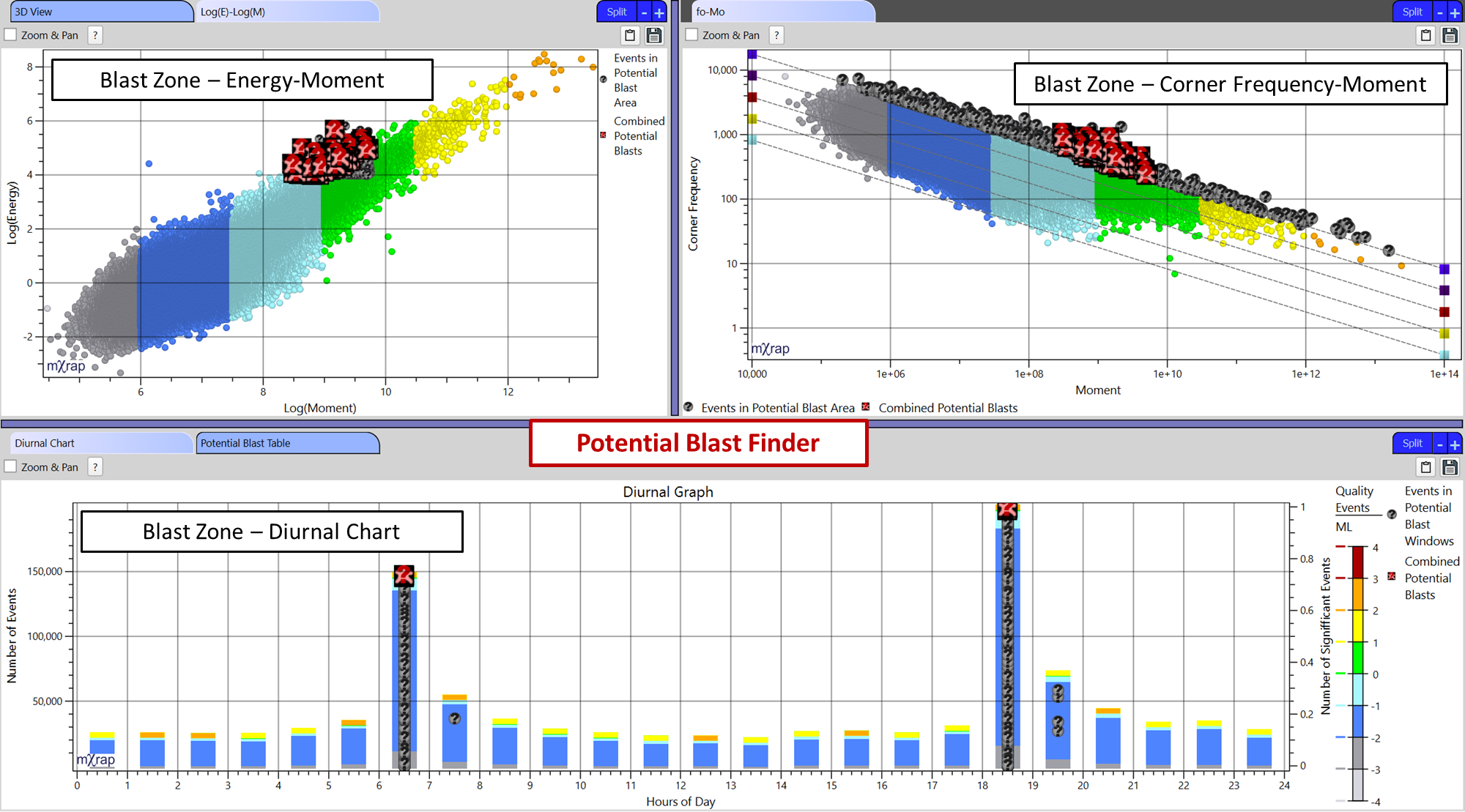This screenshot has width=1465, height=812.
Task: Split the Energy-Moment panel
Action: pos(616,12)
